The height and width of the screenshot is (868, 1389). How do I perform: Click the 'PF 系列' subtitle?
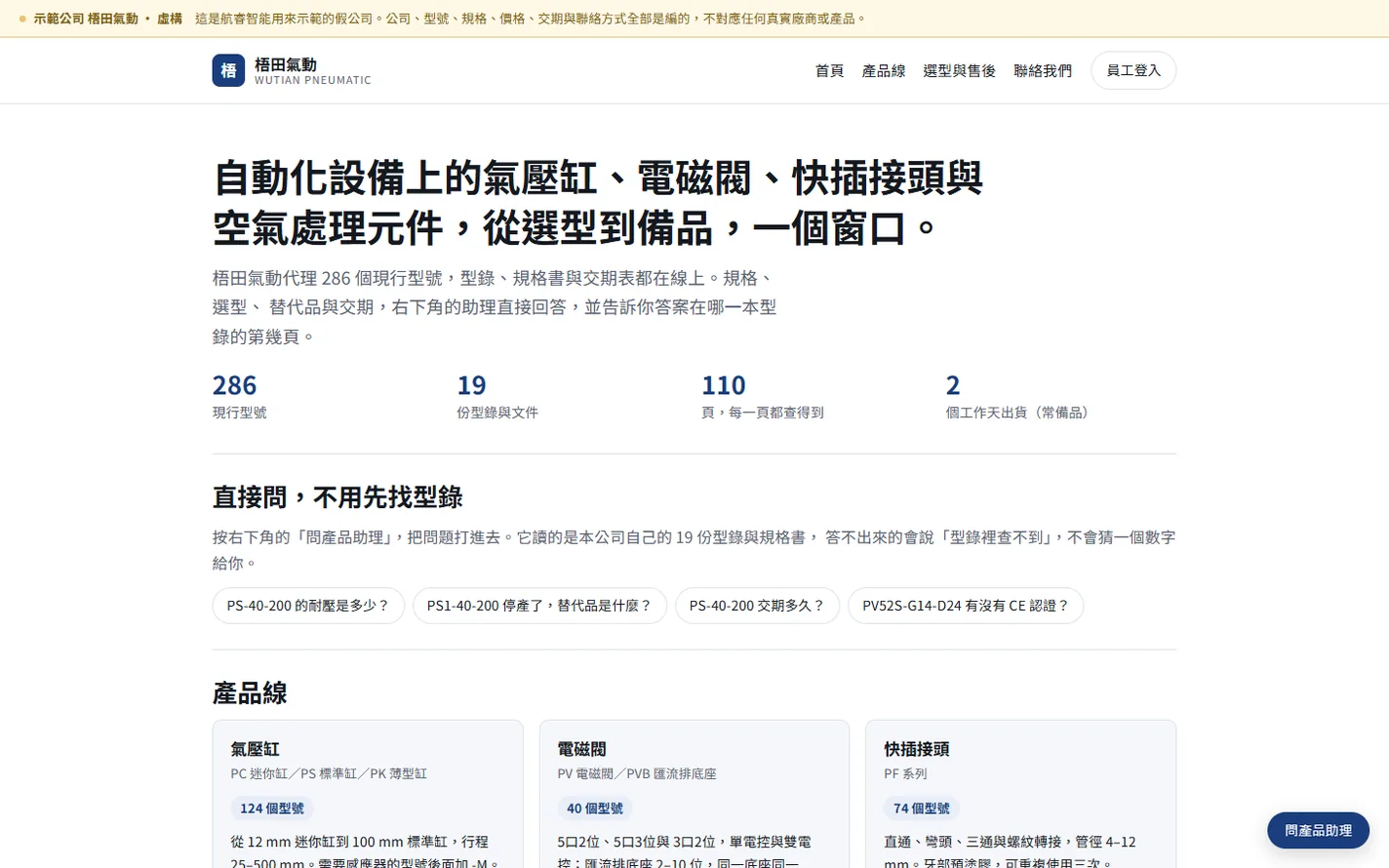point(905,773)
